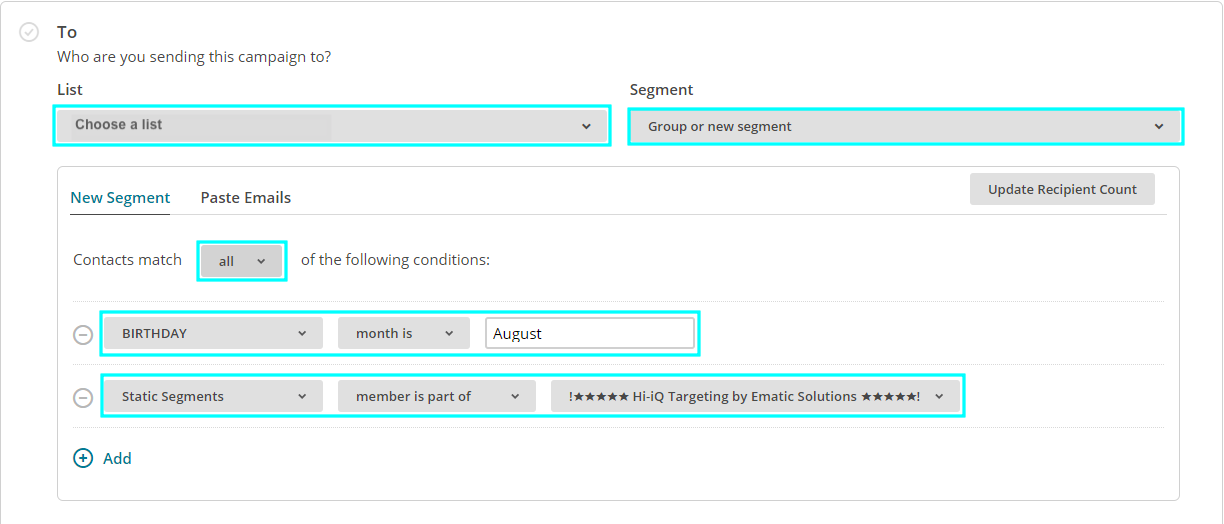The image size is (1224, 524).
Task: Click the Update Recipient Count button
Action: 1062,189
